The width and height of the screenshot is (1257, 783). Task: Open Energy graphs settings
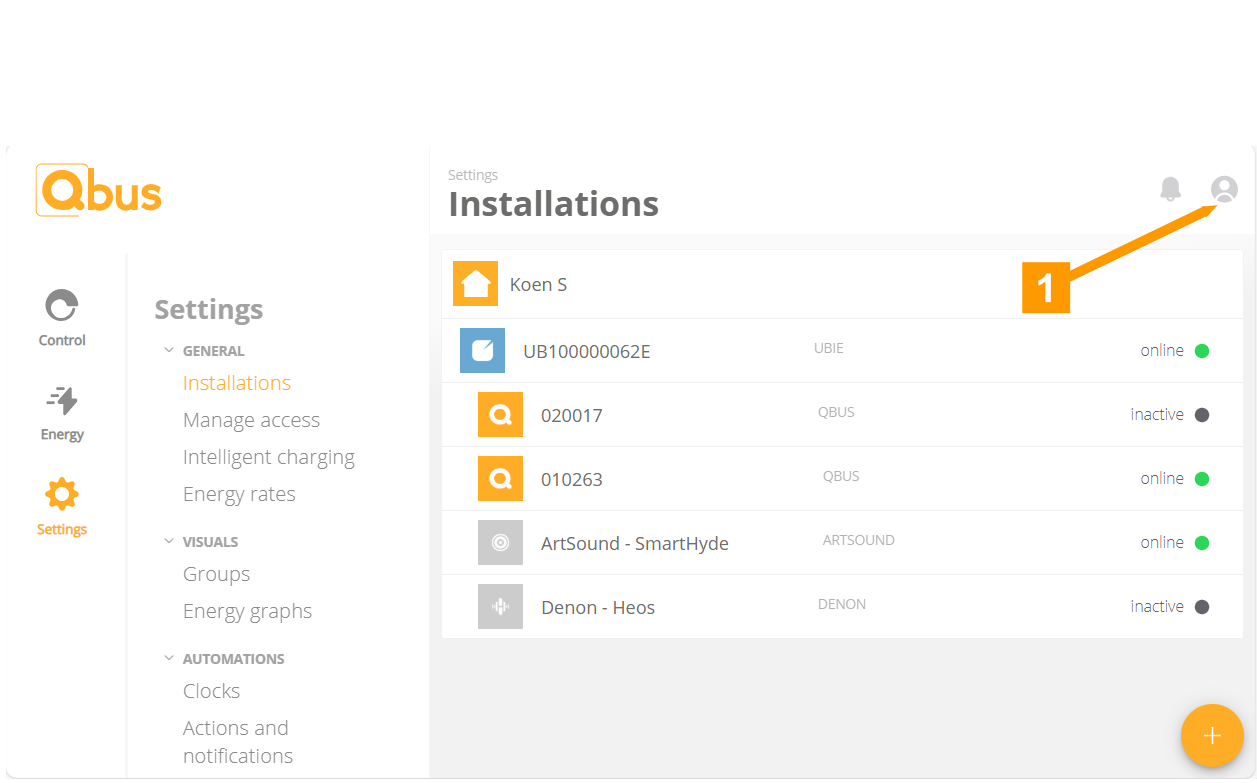[247, 611]
